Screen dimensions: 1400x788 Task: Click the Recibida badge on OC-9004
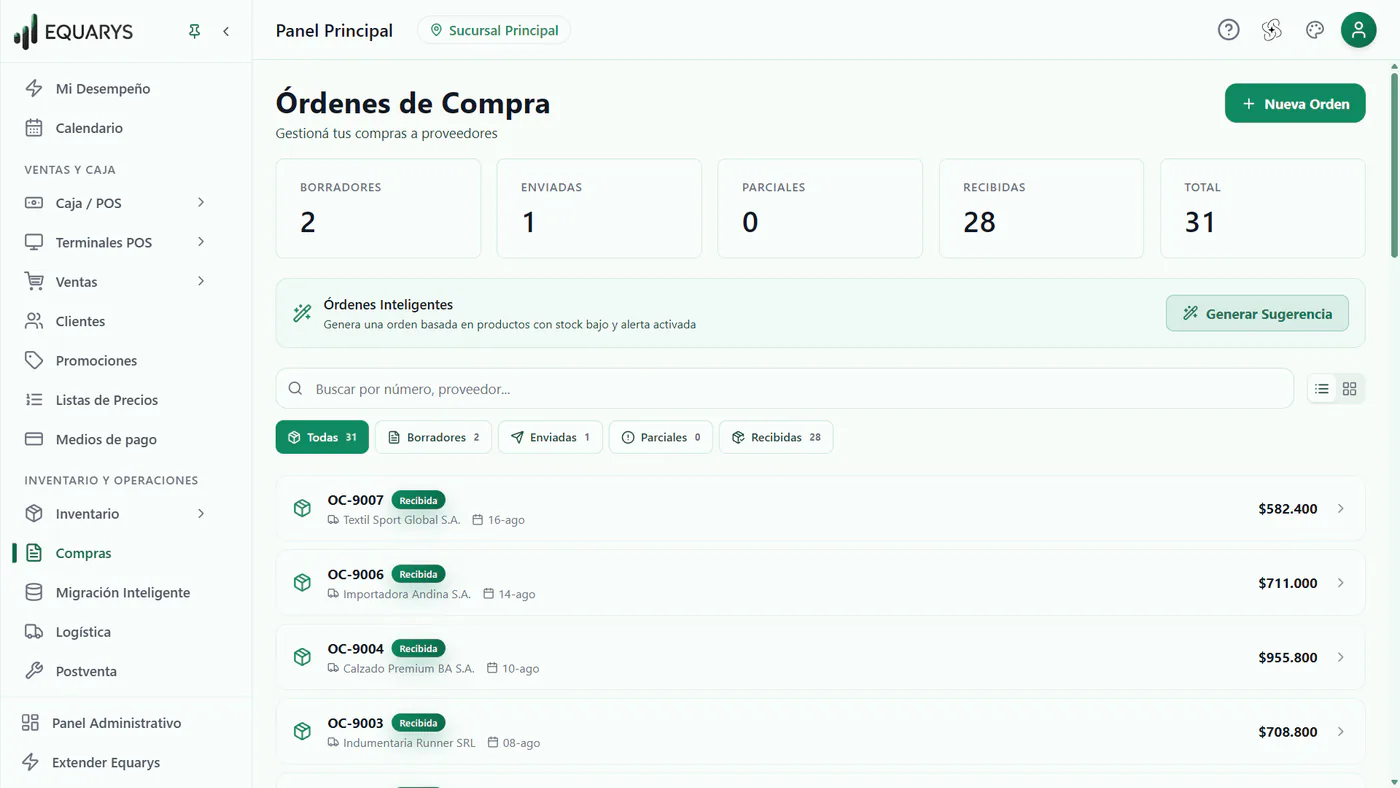click(x=418, y=648)
